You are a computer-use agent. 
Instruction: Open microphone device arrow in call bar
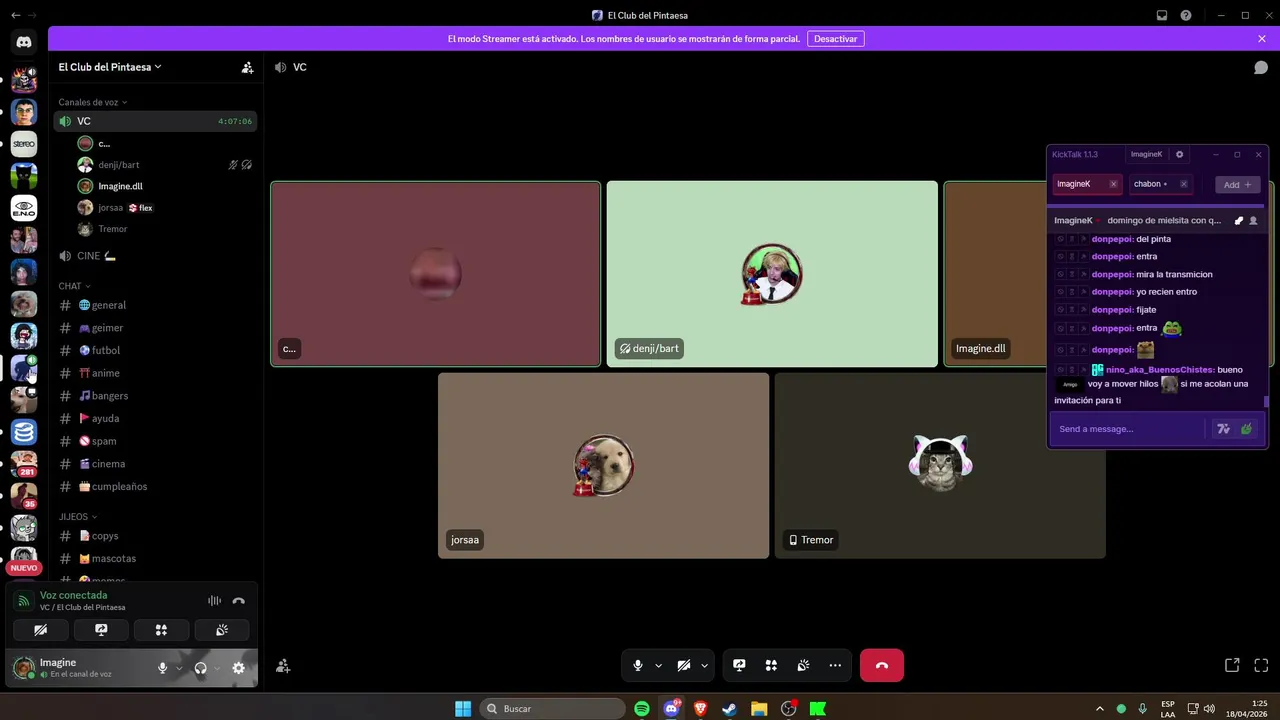tap(658, 665)
